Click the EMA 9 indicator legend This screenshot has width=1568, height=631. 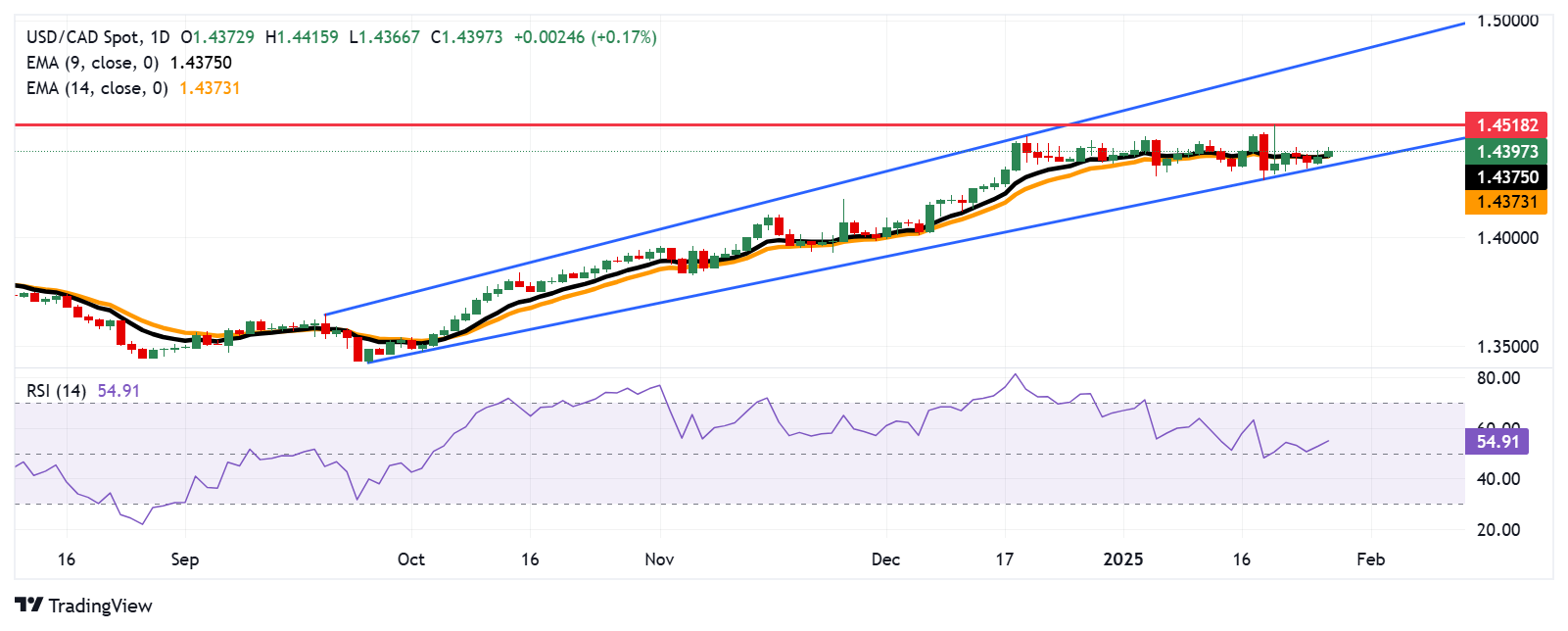coord(129,63)
